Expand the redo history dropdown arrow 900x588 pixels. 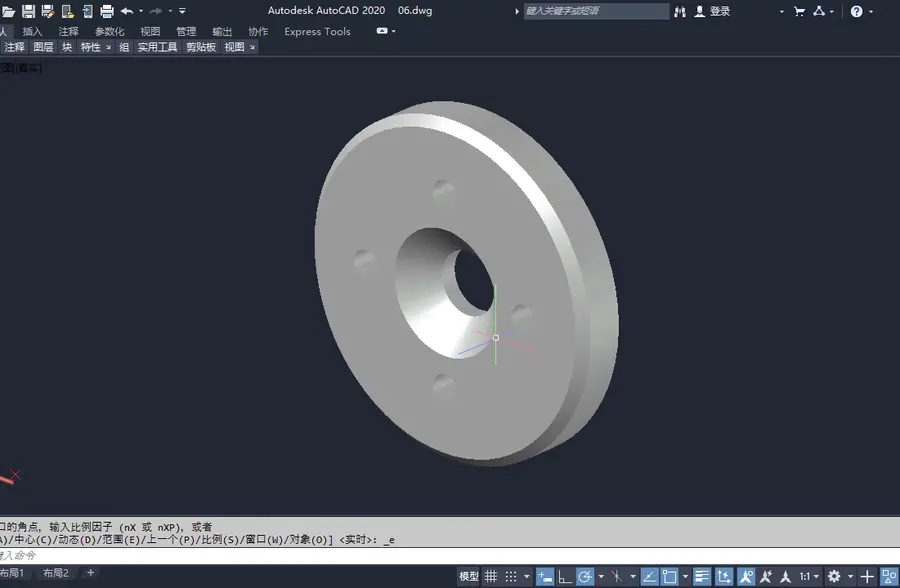170,11
